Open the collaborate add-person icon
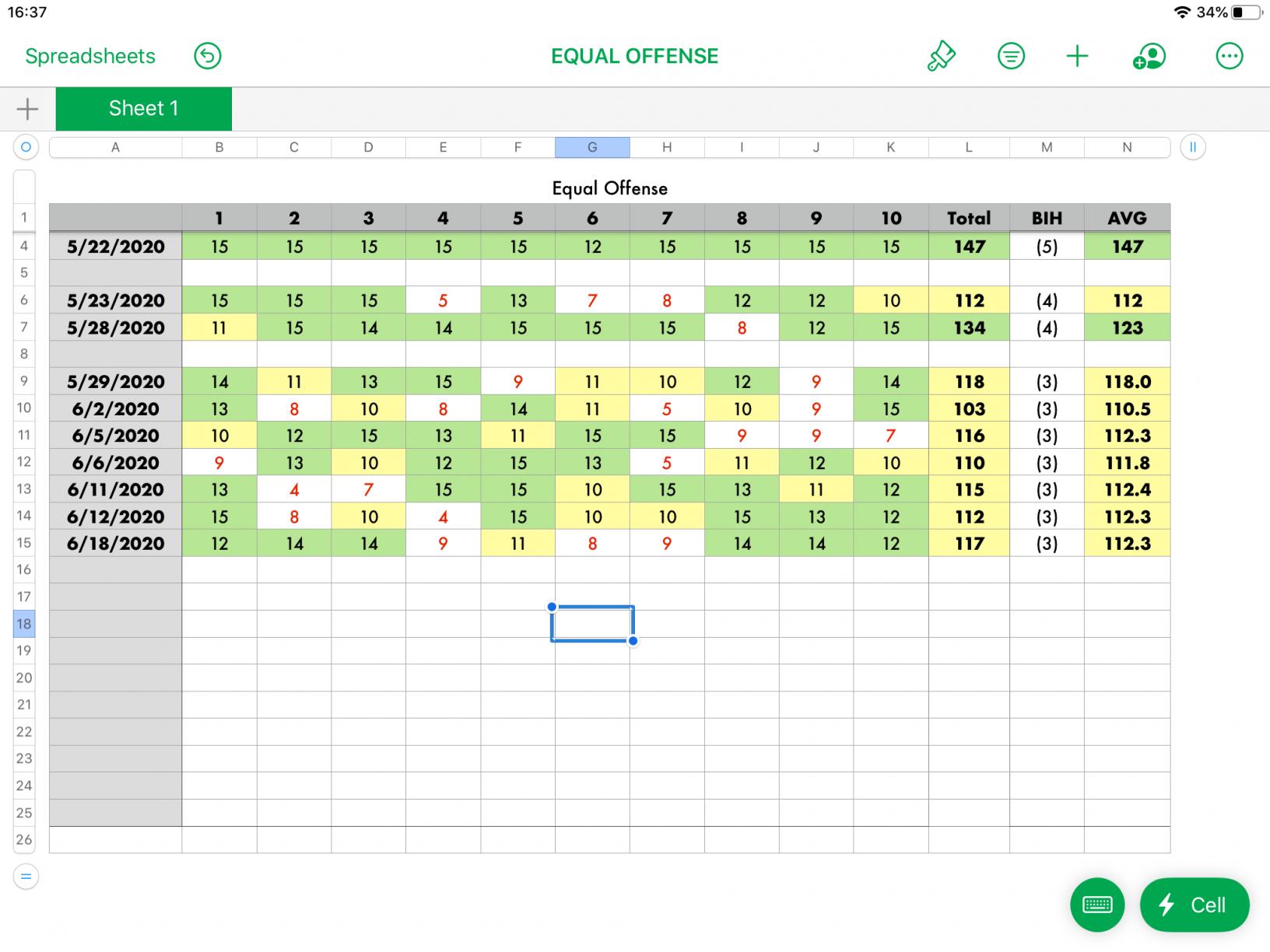This screenshot has width=1270, height=952. (1149, 56)
